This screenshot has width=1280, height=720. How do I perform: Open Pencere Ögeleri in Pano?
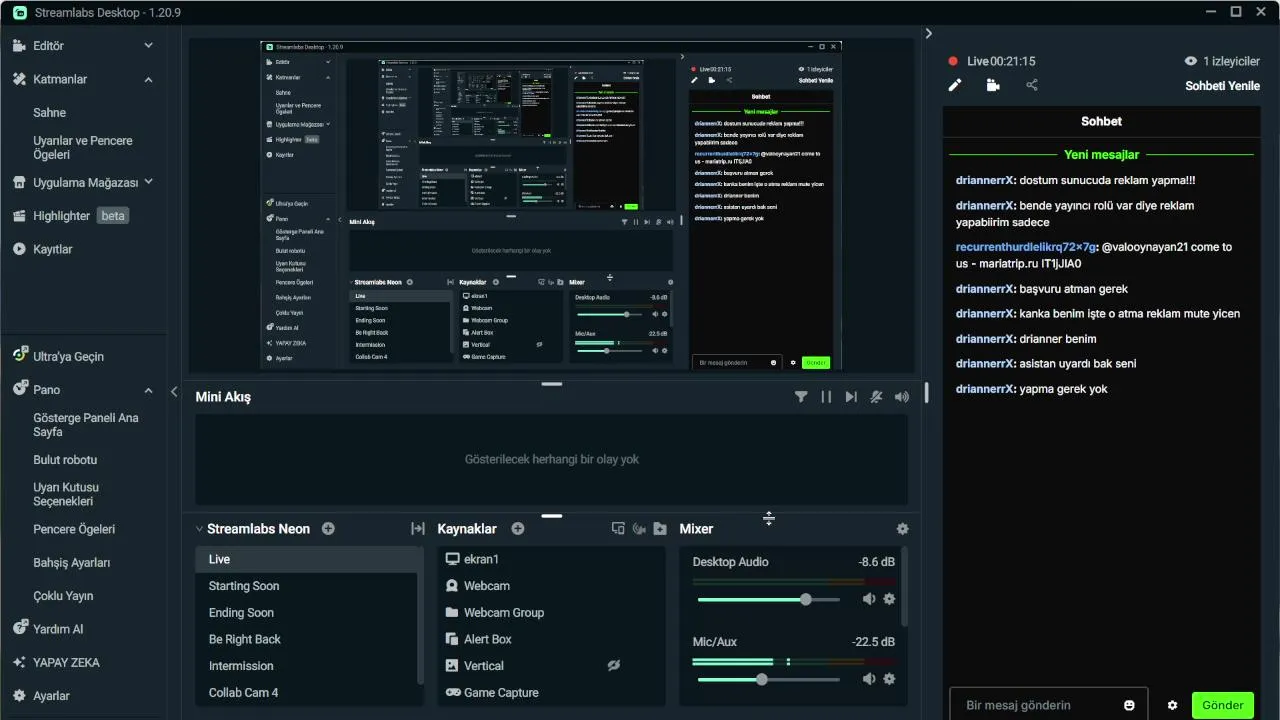74,529
